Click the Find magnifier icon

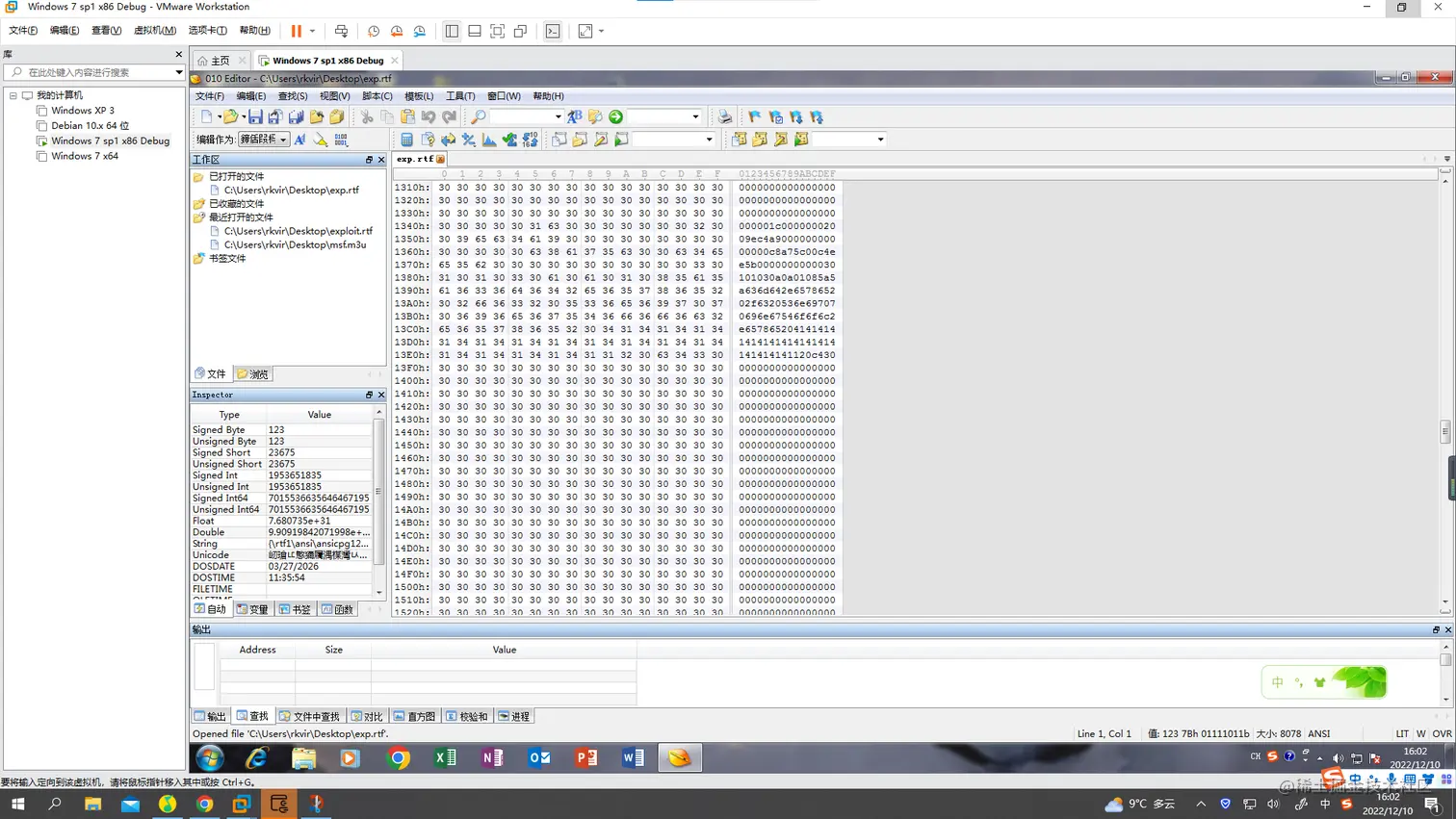pyautogui.click(x=478, y=116)
